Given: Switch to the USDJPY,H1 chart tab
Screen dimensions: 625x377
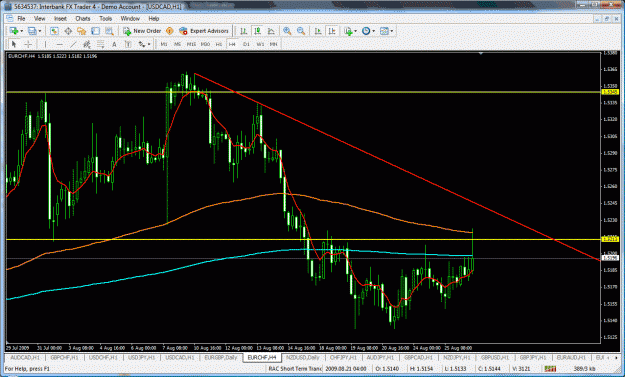Looking at the screenshot, I should 141,358.
